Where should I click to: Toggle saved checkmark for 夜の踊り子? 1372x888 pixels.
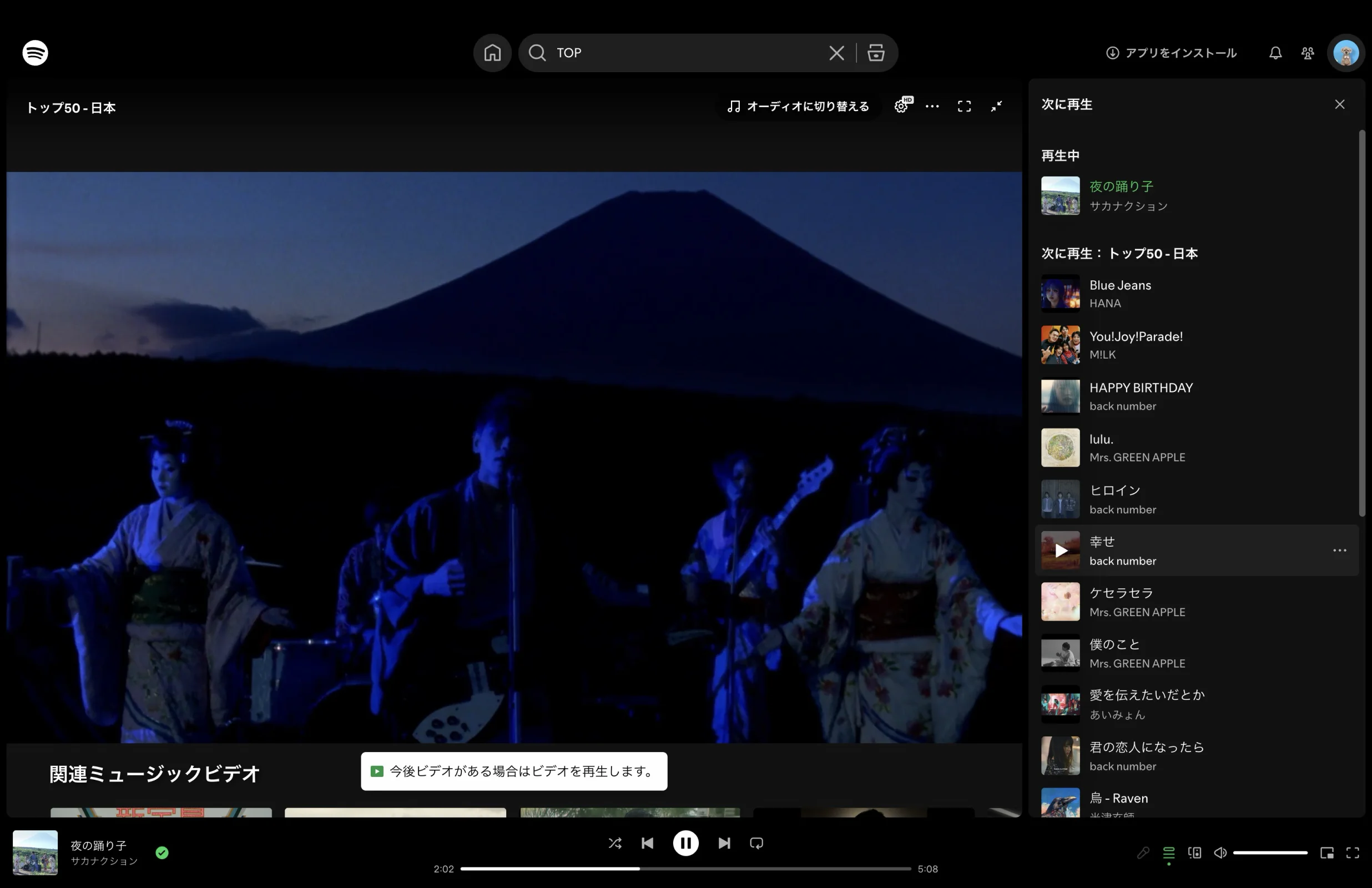[x=162, y=852]
